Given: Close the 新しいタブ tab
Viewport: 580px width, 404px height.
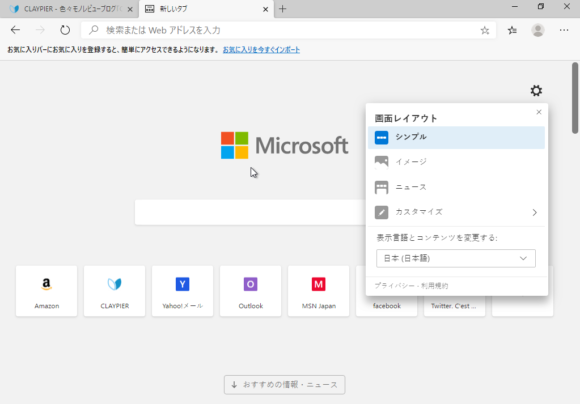Looking at the screenshot, I should point(265,9).
